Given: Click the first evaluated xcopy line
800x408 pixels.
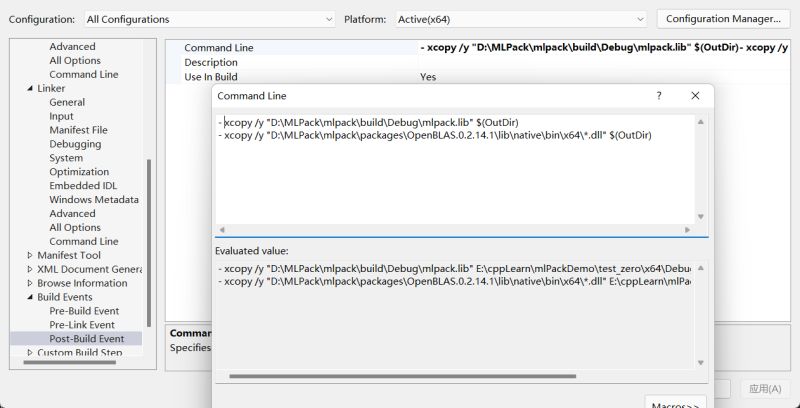Looking at the screenshot, I should (454, 268).
